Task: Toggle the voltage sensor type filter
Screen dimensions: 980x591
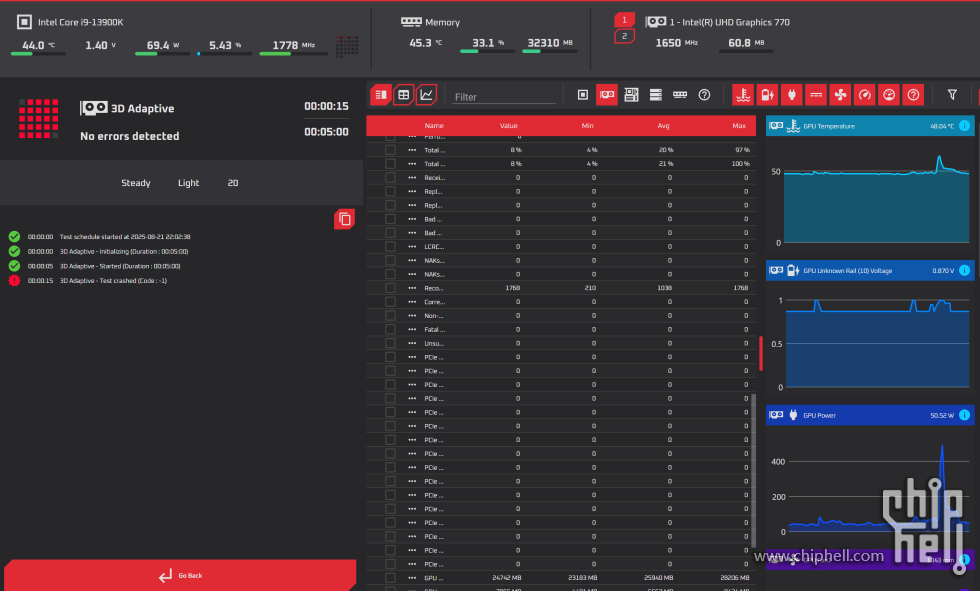Action: coord(768,95)
